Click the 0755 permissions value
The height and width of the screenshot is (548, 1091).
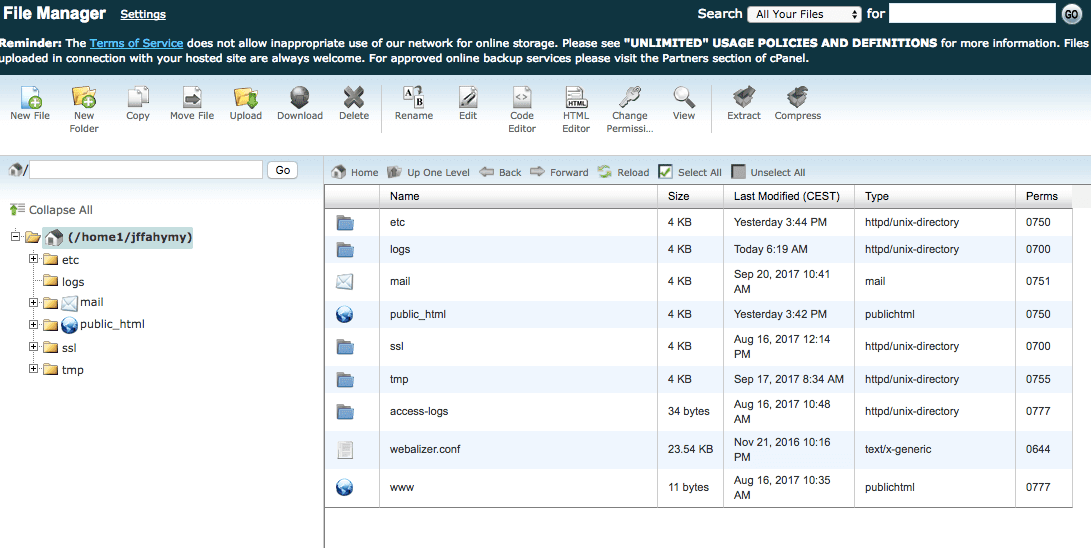coord(1037,379)
